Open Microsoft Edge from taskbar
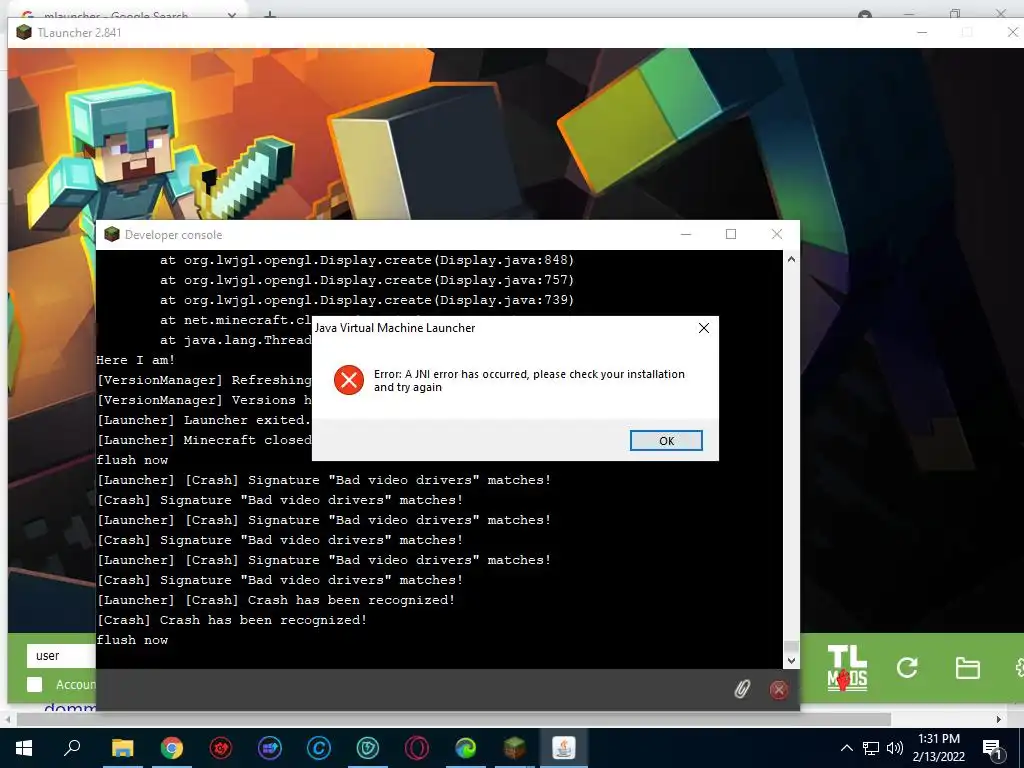The width and height of the screenshot is (1024, 768). pos(466,748)
